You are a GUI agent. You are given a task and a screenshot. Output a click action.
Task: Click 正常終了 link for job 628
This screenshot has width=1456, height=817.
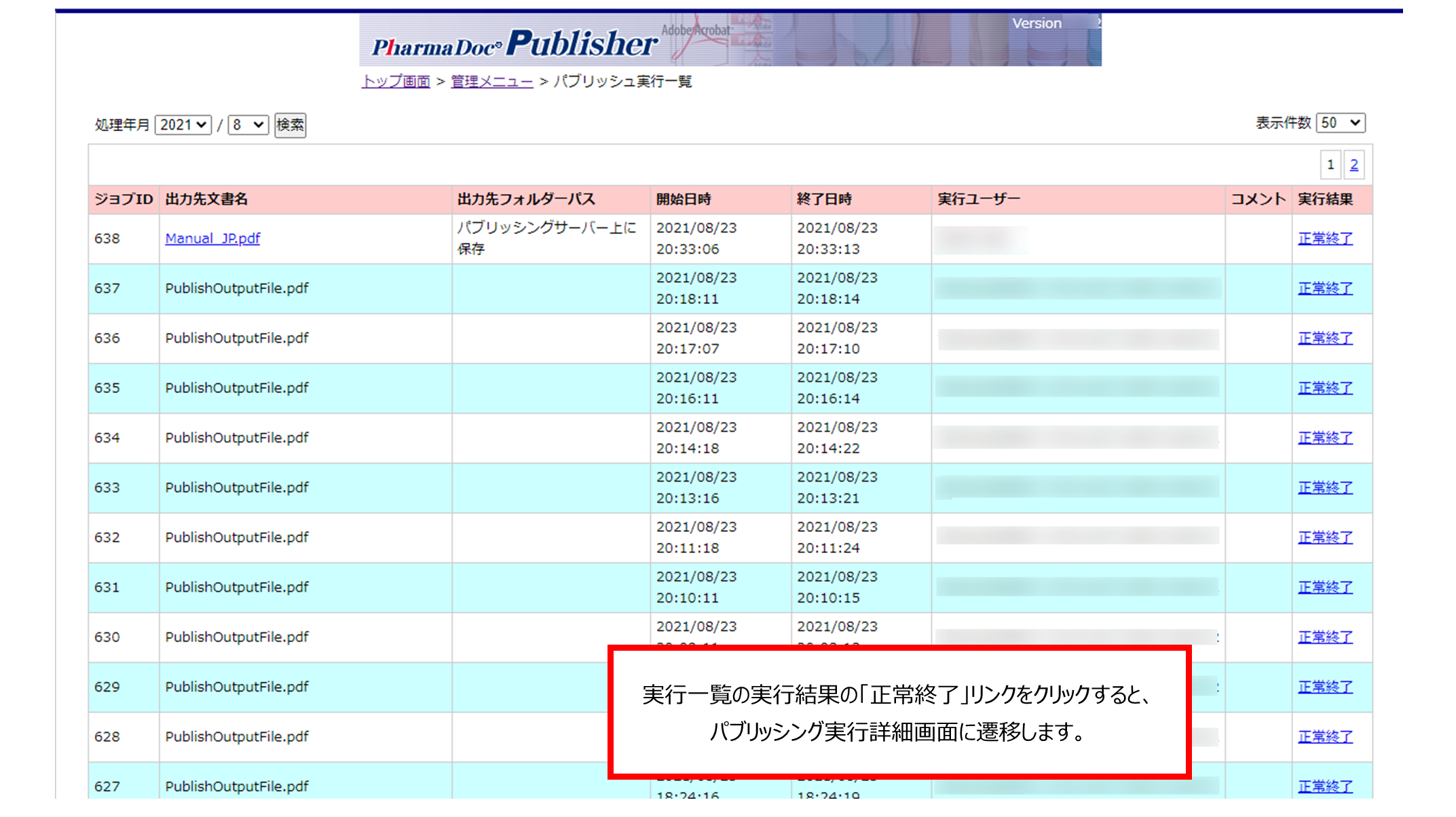point(1325,736)
